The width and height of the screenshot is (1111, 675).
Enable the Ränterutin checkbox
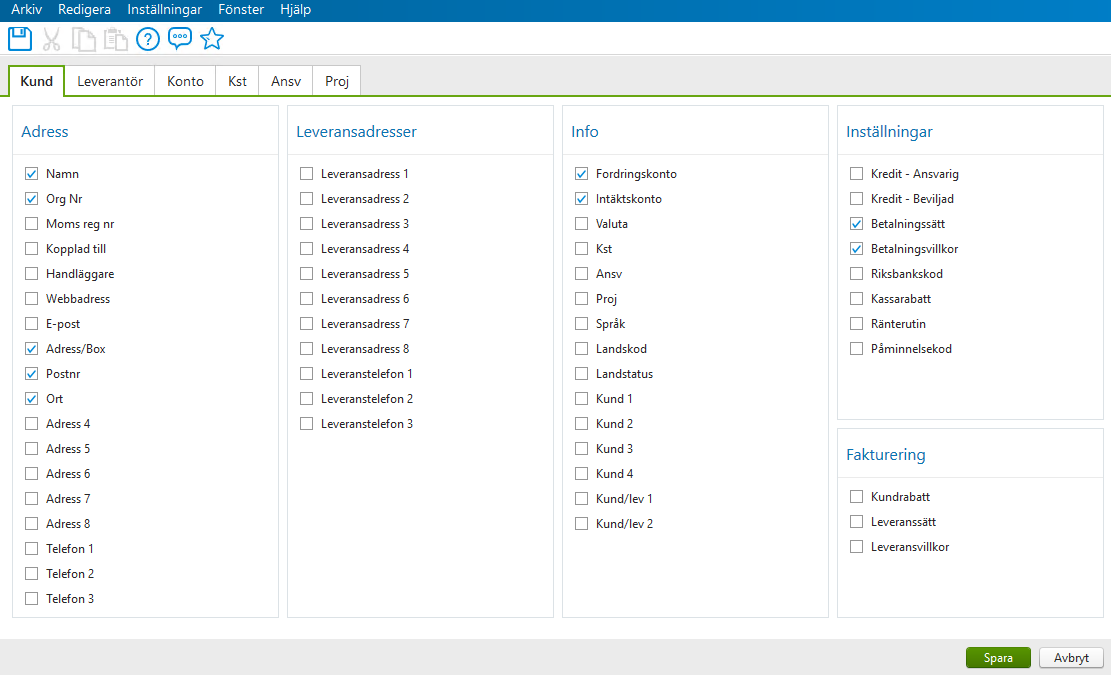856,323
